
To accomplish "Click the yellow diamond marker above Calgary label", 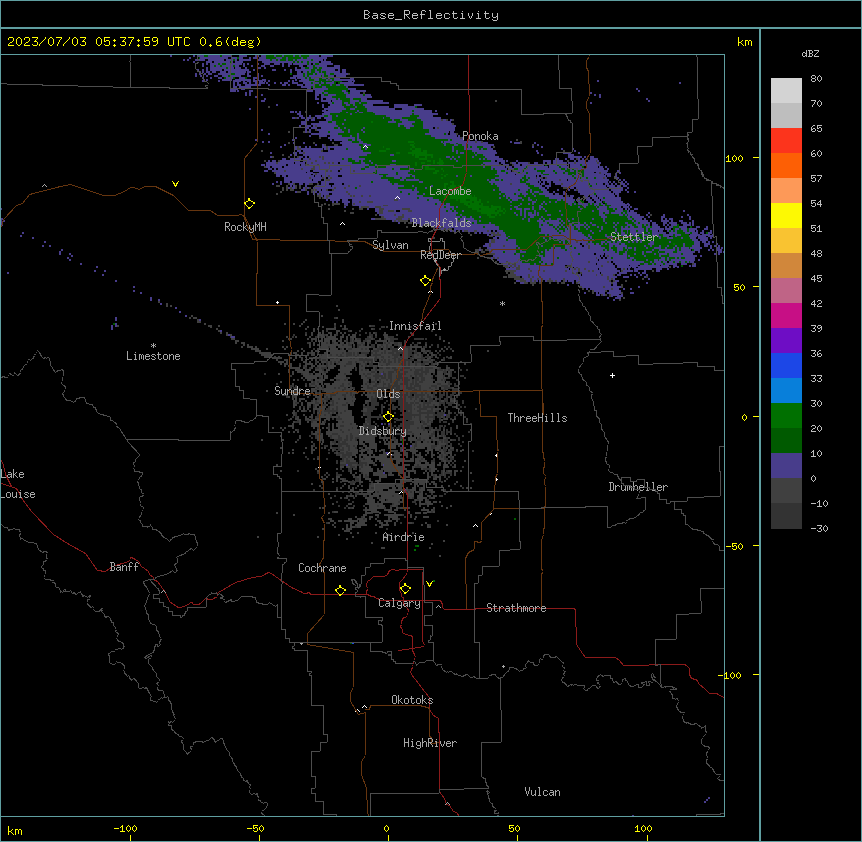I will [x=405, y=589].
